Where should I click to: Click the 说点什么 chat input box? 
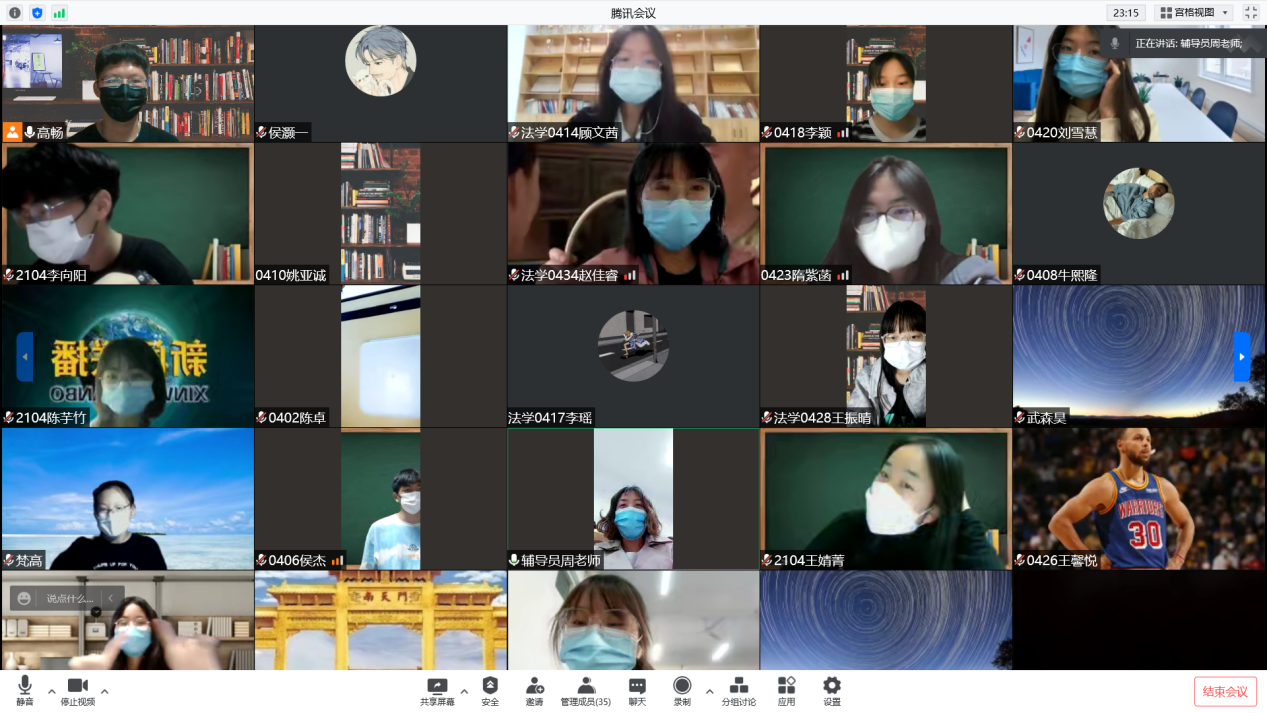70,598
